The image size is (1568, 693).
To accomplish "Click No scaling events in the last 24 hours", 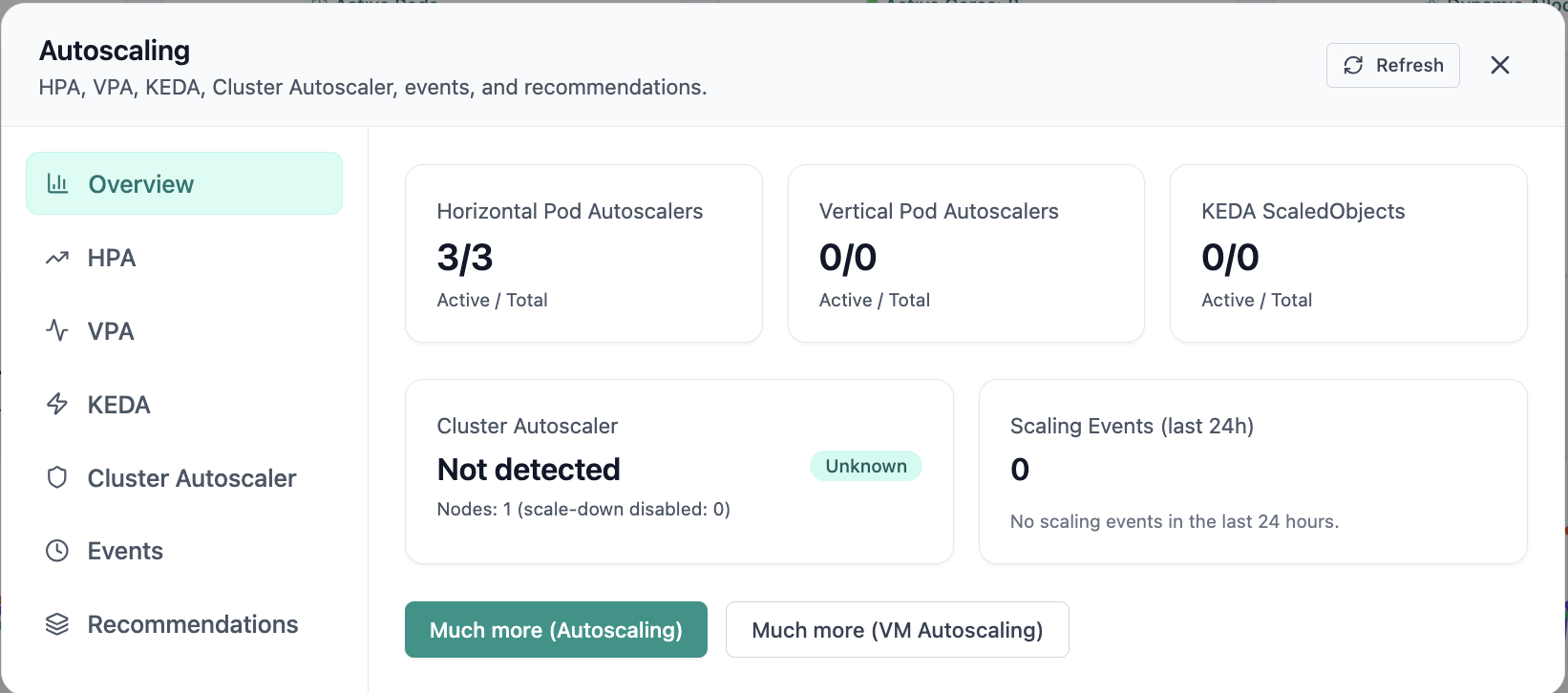I will click(1175, 522).
